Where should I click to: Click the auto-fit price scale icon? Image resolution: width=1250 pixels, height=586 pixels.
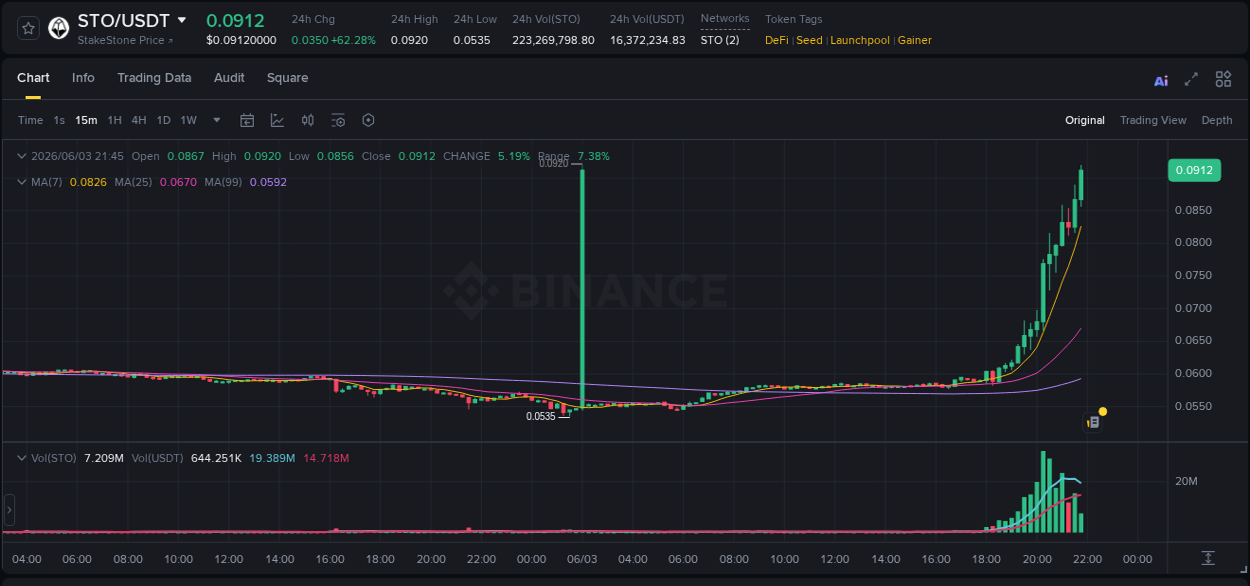click(1208, 558)
